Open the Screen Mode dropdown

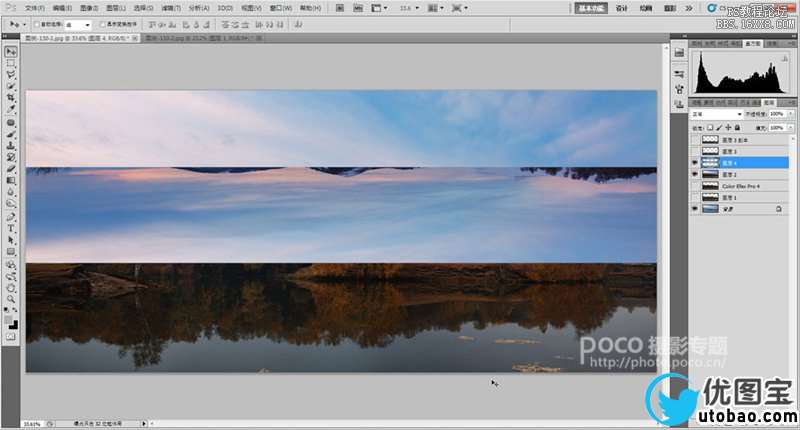(459, 8)
